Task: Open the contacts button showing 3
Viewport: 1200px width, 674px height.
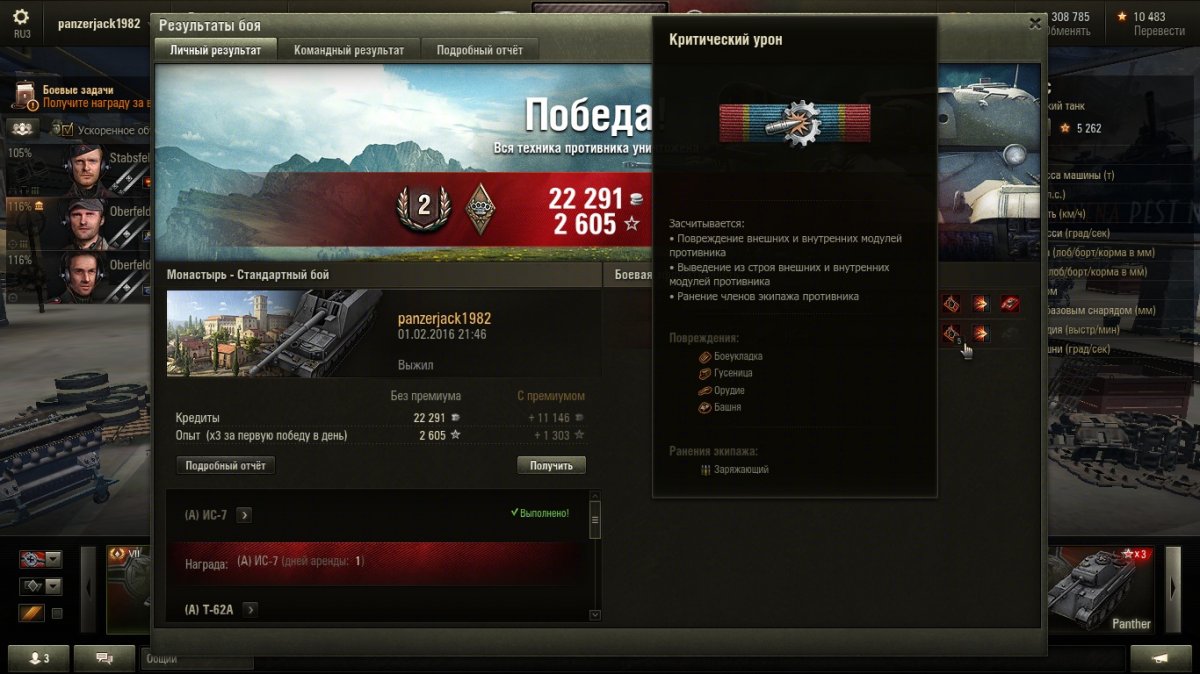Action: 40,658
